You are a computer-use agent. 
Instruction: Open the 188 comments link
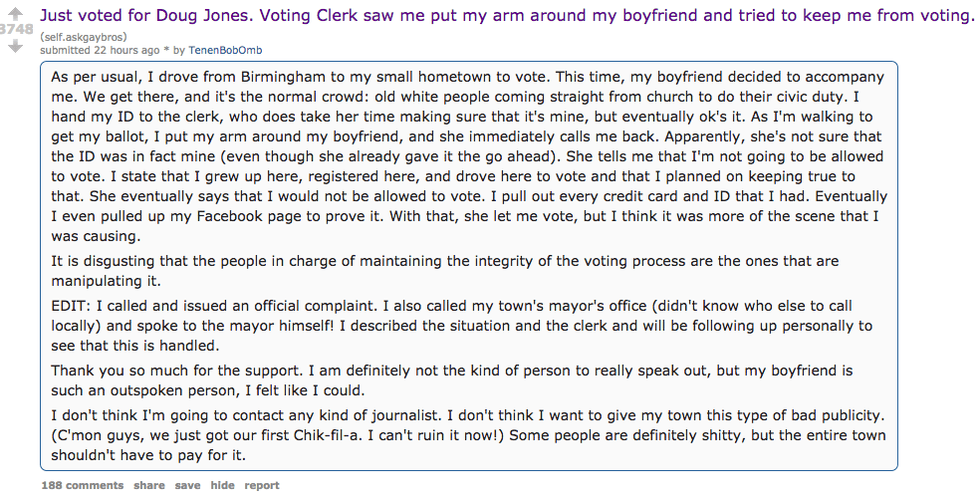pos(82,485)
